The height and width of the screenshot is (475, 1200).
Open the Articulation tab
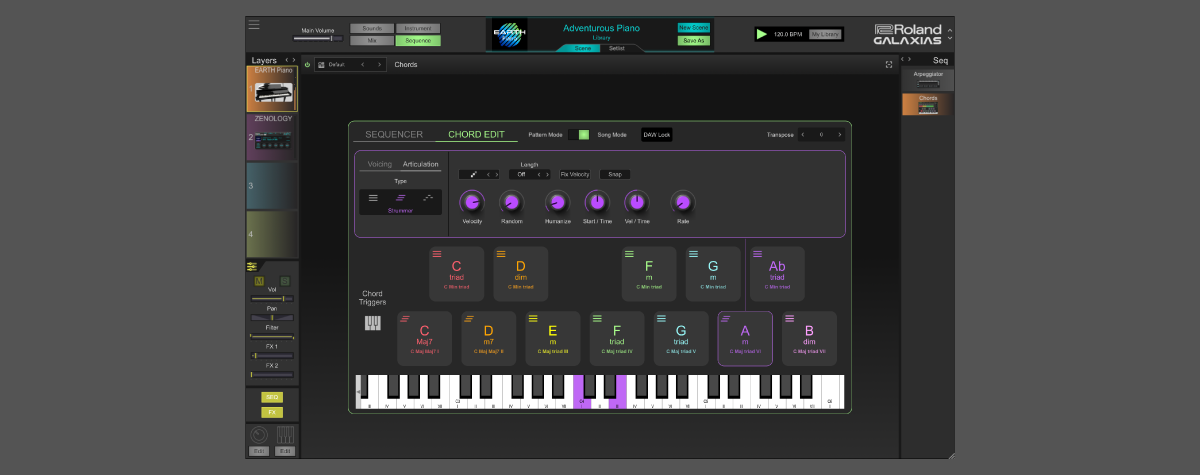421,164
